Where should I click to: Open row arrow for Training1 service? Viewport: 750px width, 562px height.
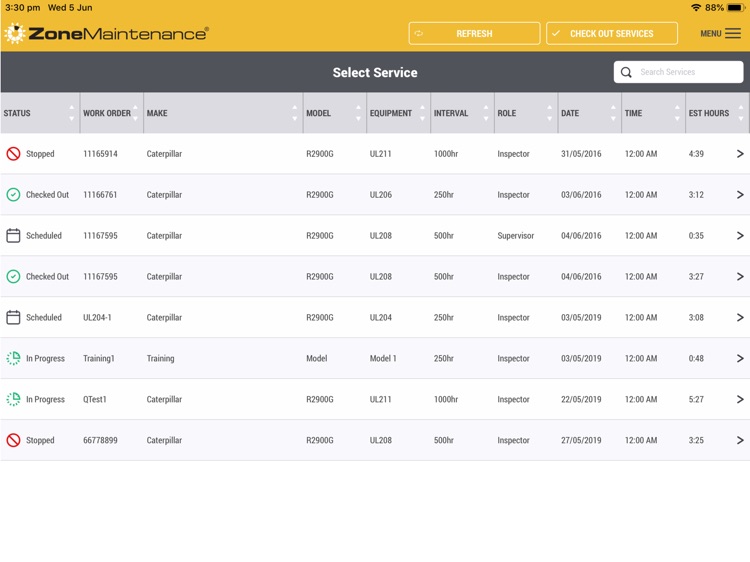pyautogui.click(x=740, y=358)
